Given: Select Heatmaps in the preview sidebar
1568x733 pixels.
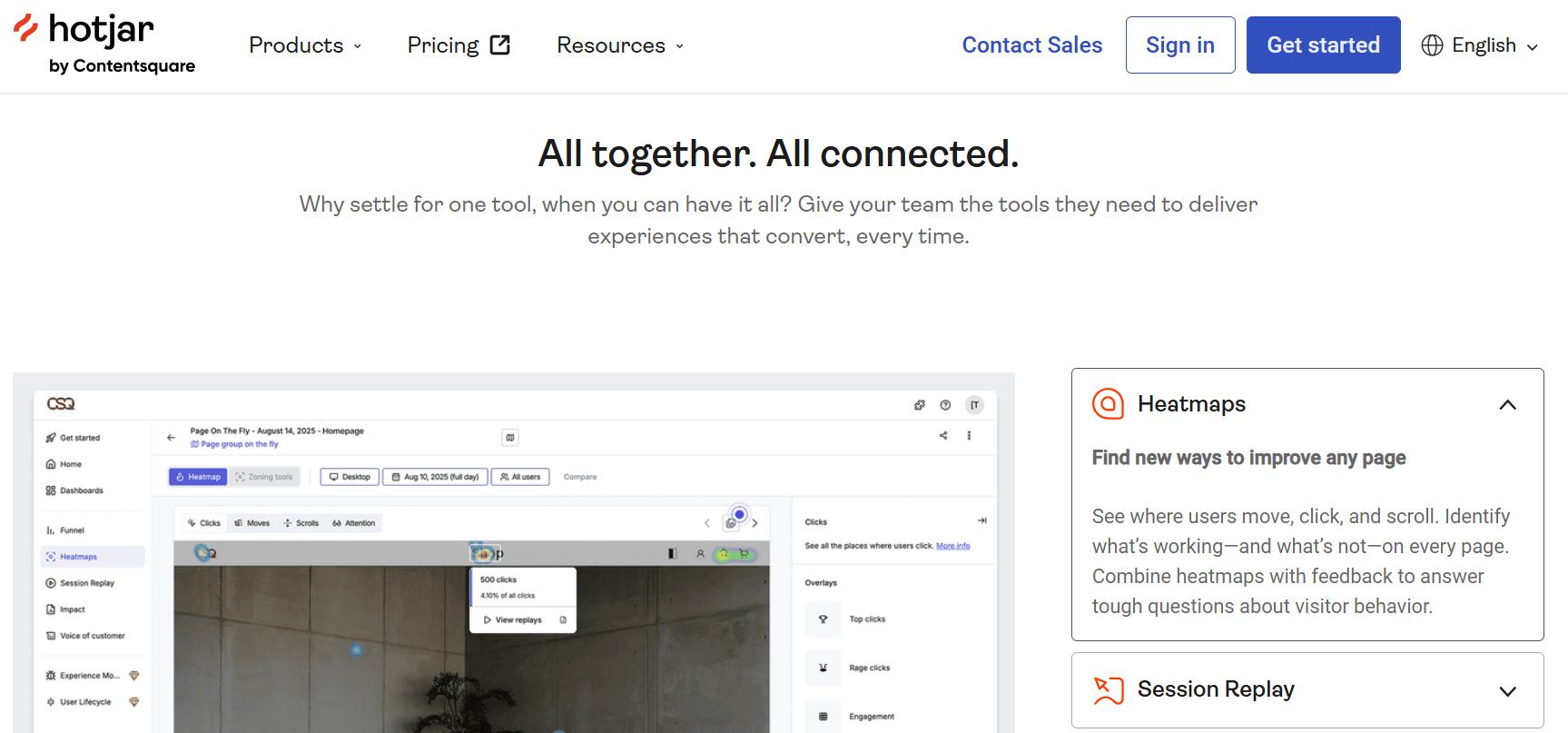Looking at the screenshot, I should click(x=93, y=557).
